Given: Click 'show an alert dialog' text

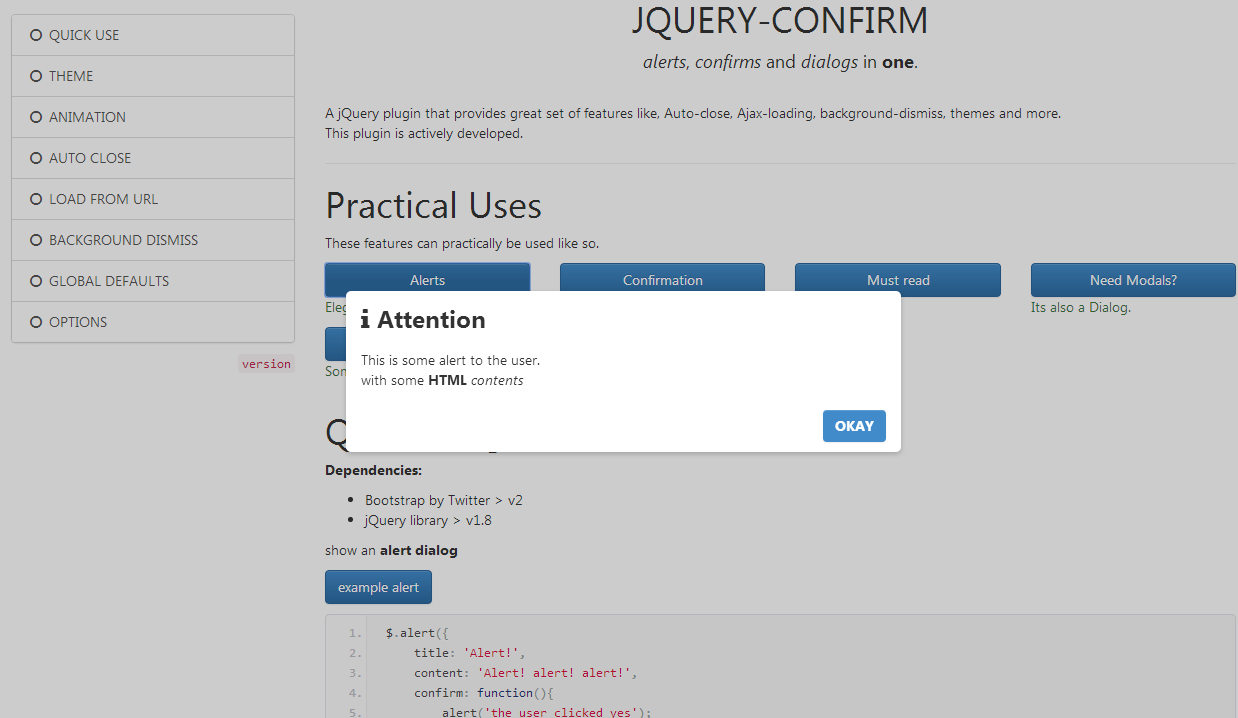Looking at the screenshot, I should pos(391,550).
